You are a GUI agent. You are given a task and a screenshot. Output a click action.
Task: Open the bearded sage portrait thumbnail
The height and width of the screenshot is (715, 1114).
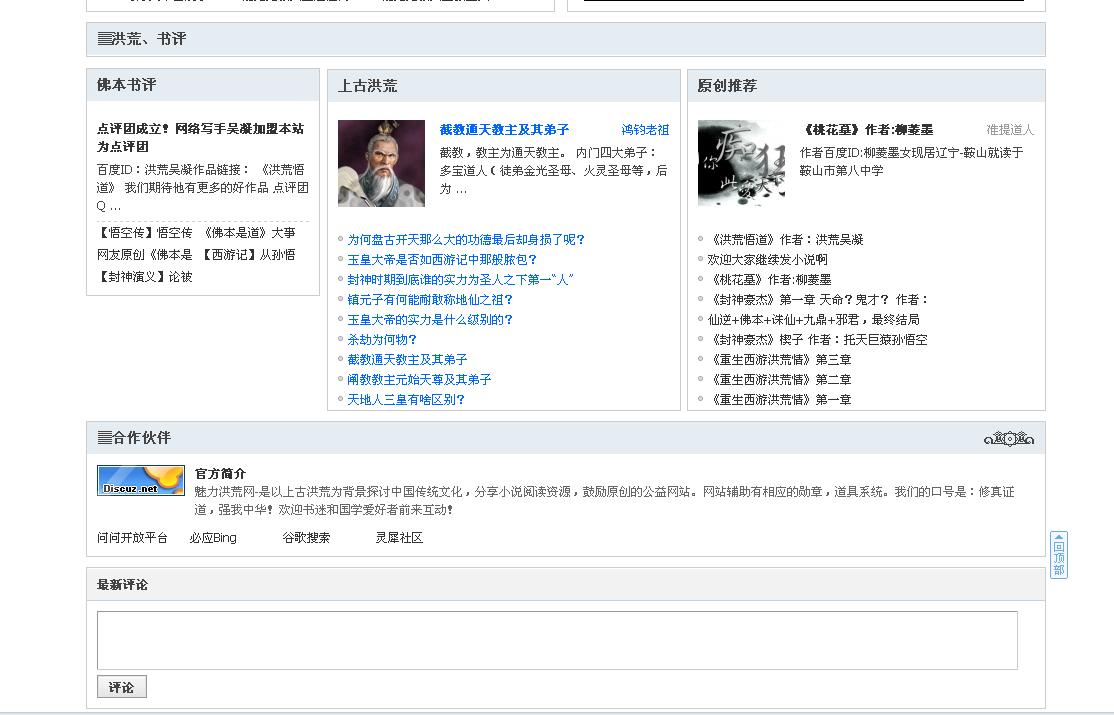click(x=381, y=163)
